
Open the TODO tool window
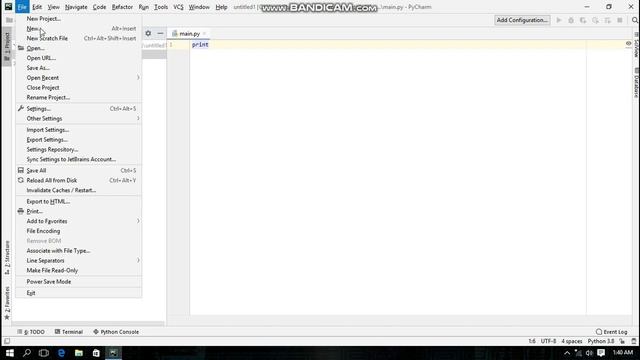point(31,332)
